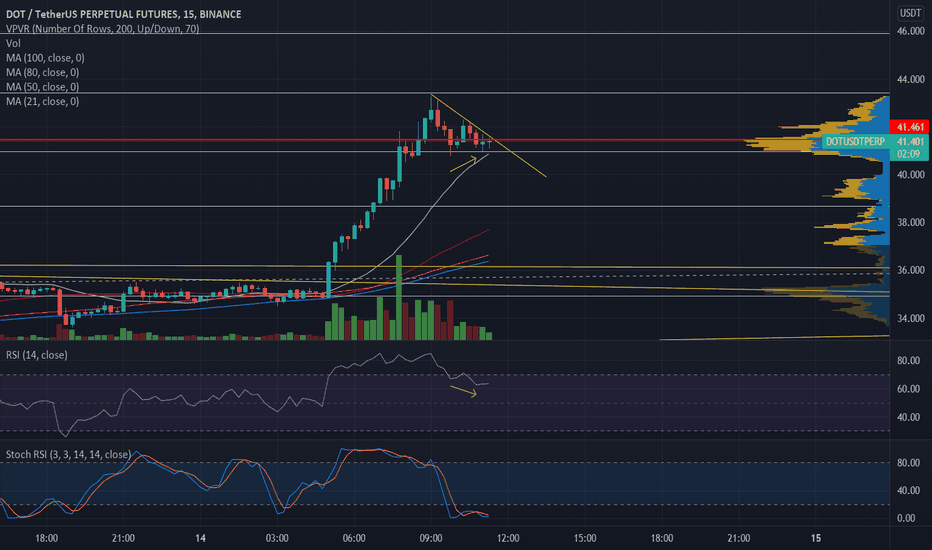932x550 pixels.
Task: Select the MA (80, close, 0) legend
Action: pyautogui.click(x=42, y=72)
